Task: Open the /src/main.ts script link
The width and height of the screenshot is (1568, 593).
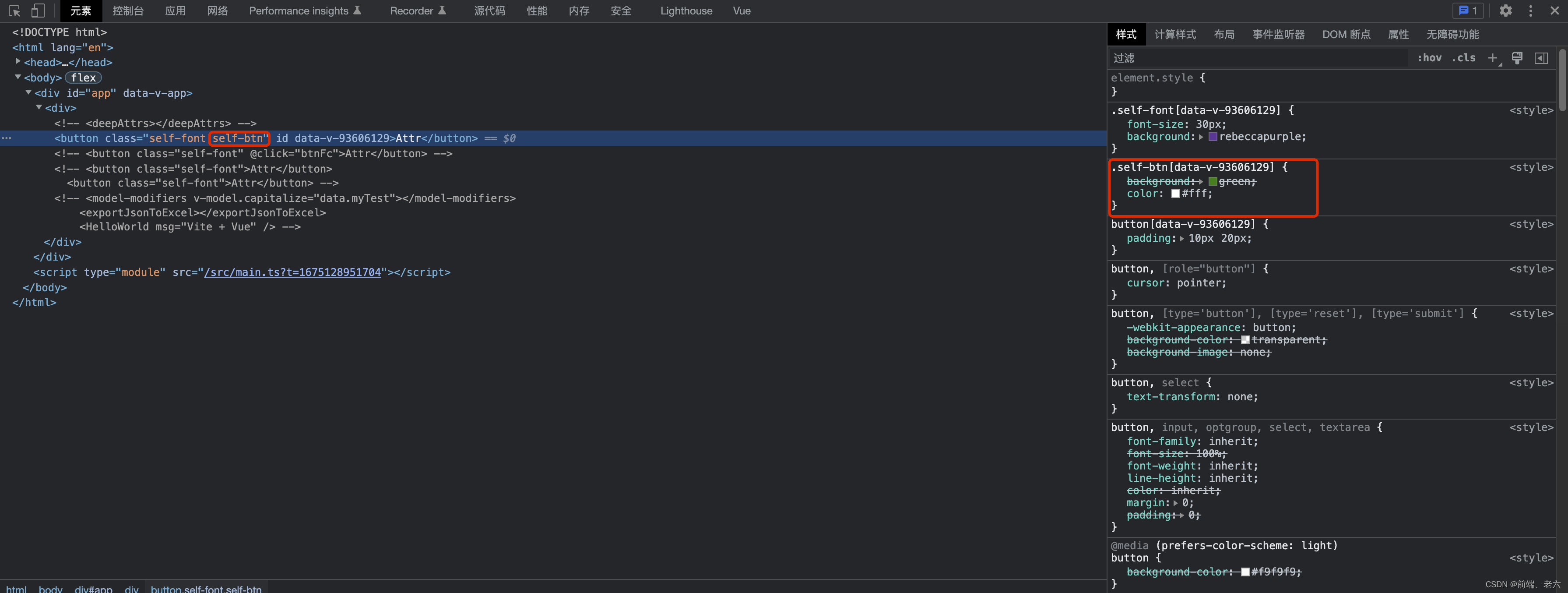Action: 292,272
